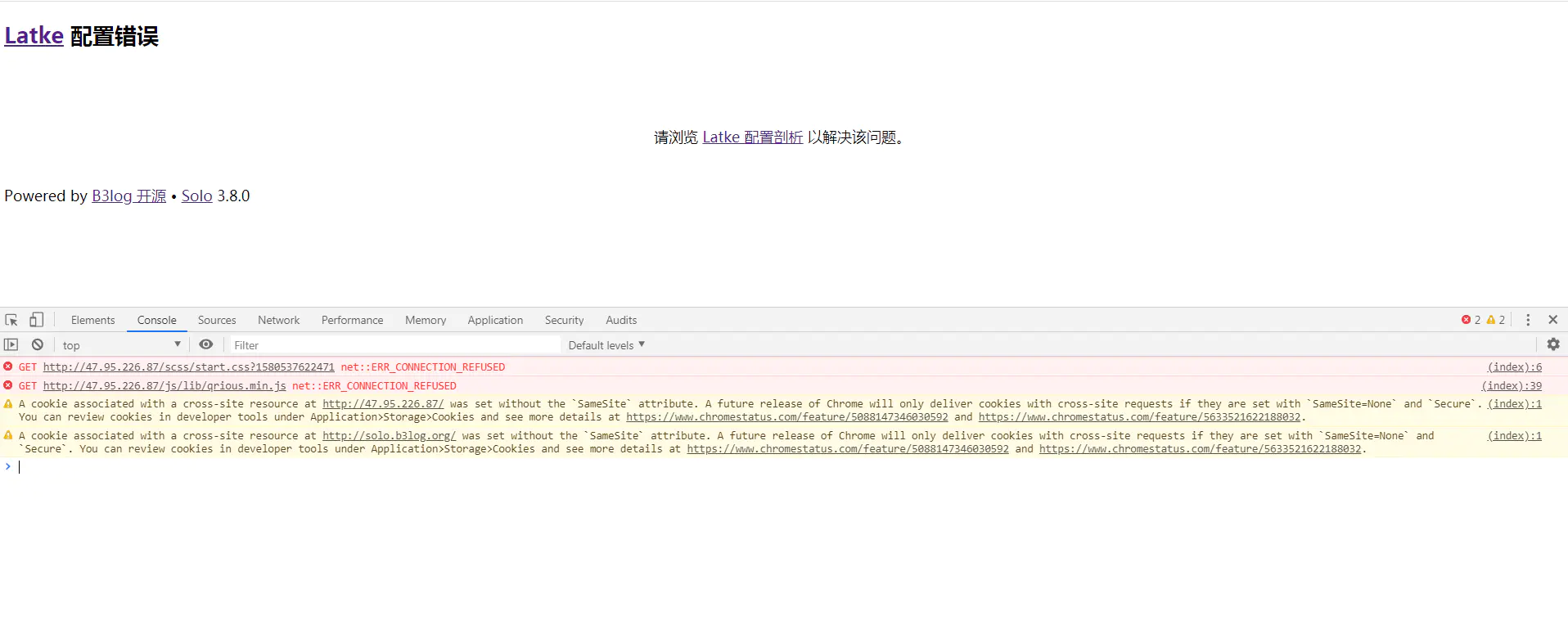Close the DevTools panel
Screen dimensions: 1568x643
tap(1552, 320)
